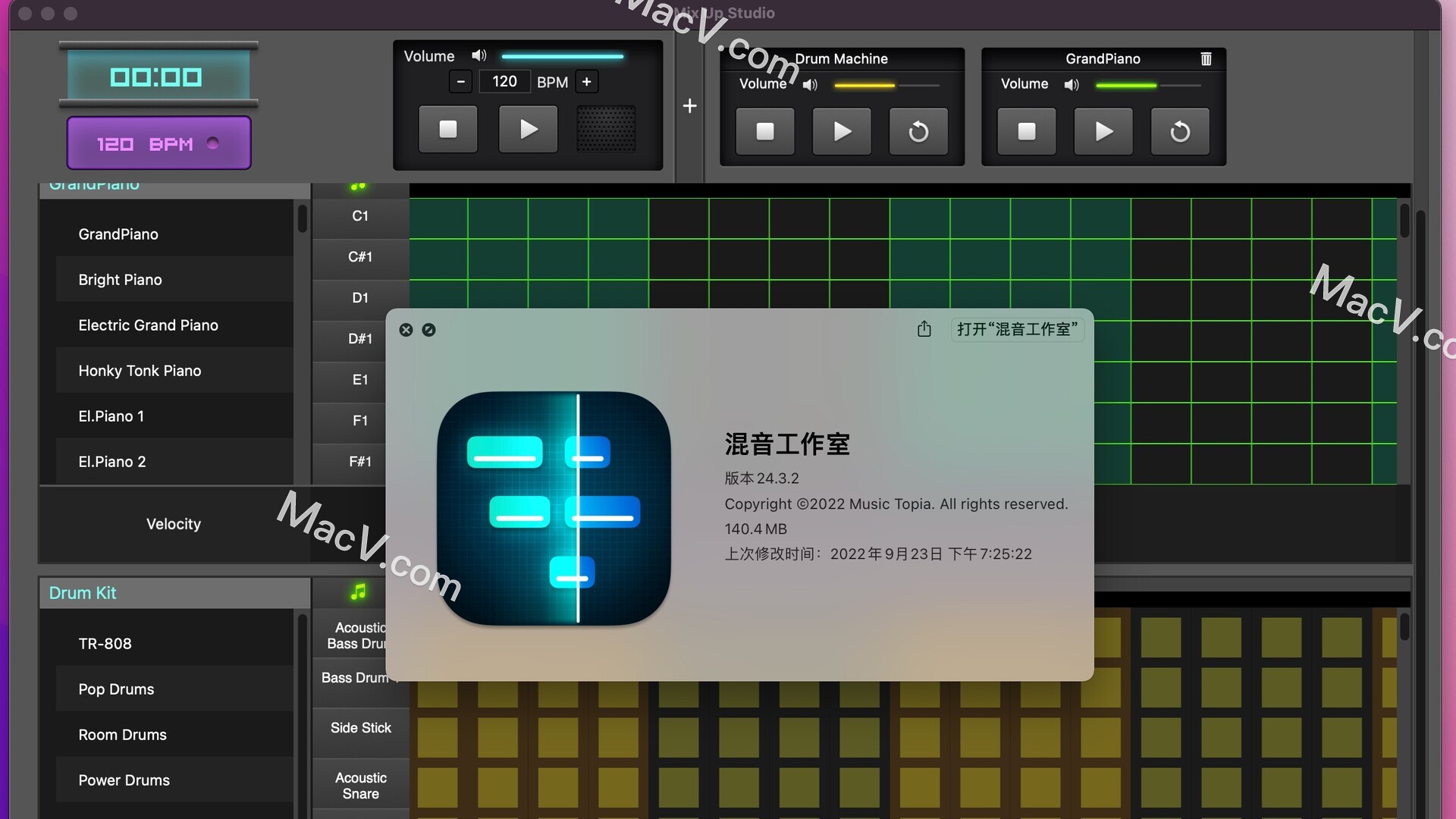Stop the Drum Machine track

click(765, 132)
